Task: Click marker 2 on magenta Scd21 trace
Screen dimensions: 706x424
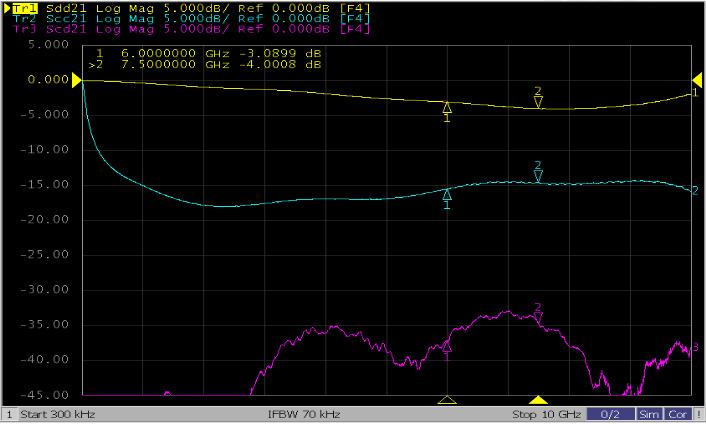Action: pos(538,315)
